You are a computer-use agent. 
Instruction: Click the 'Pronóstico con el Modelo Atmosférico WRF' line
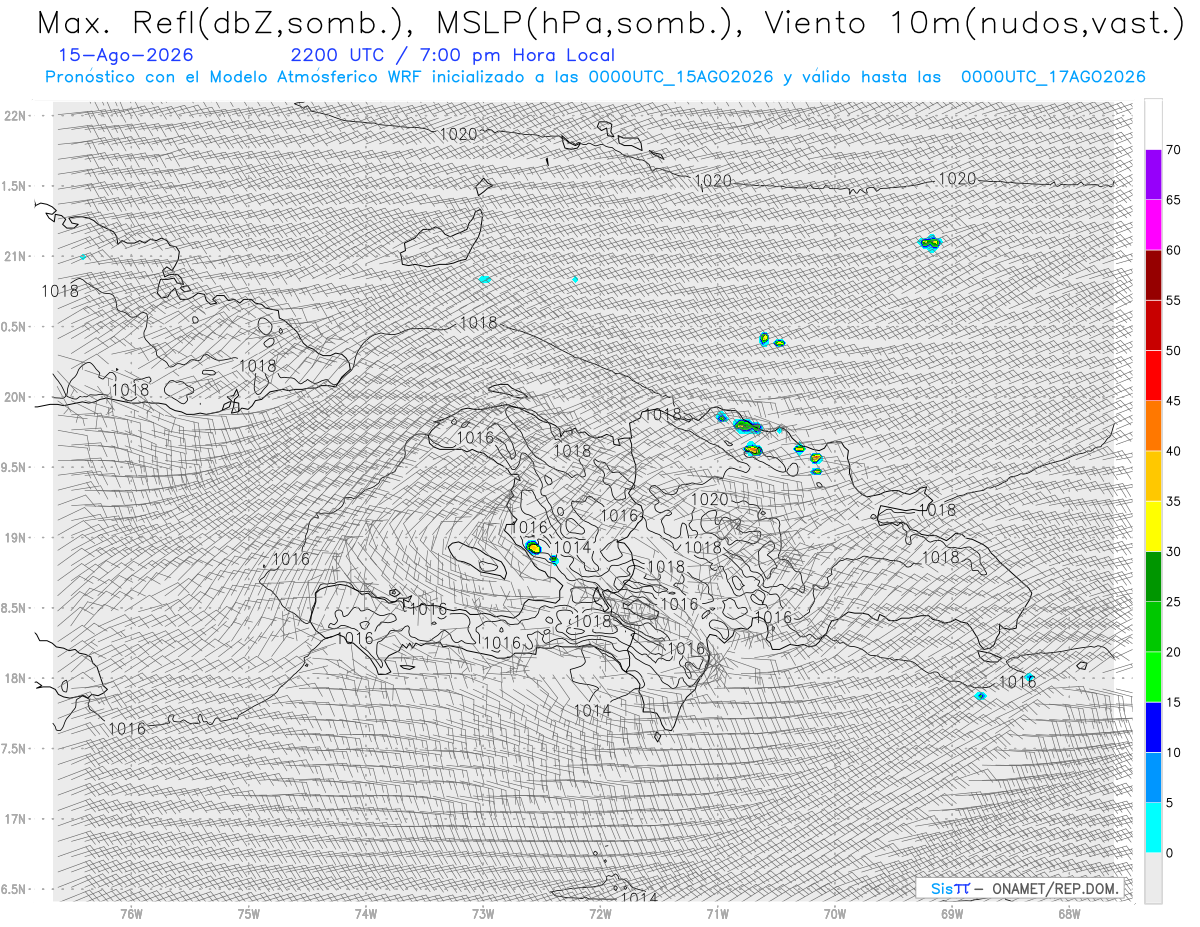coord(595,77)
